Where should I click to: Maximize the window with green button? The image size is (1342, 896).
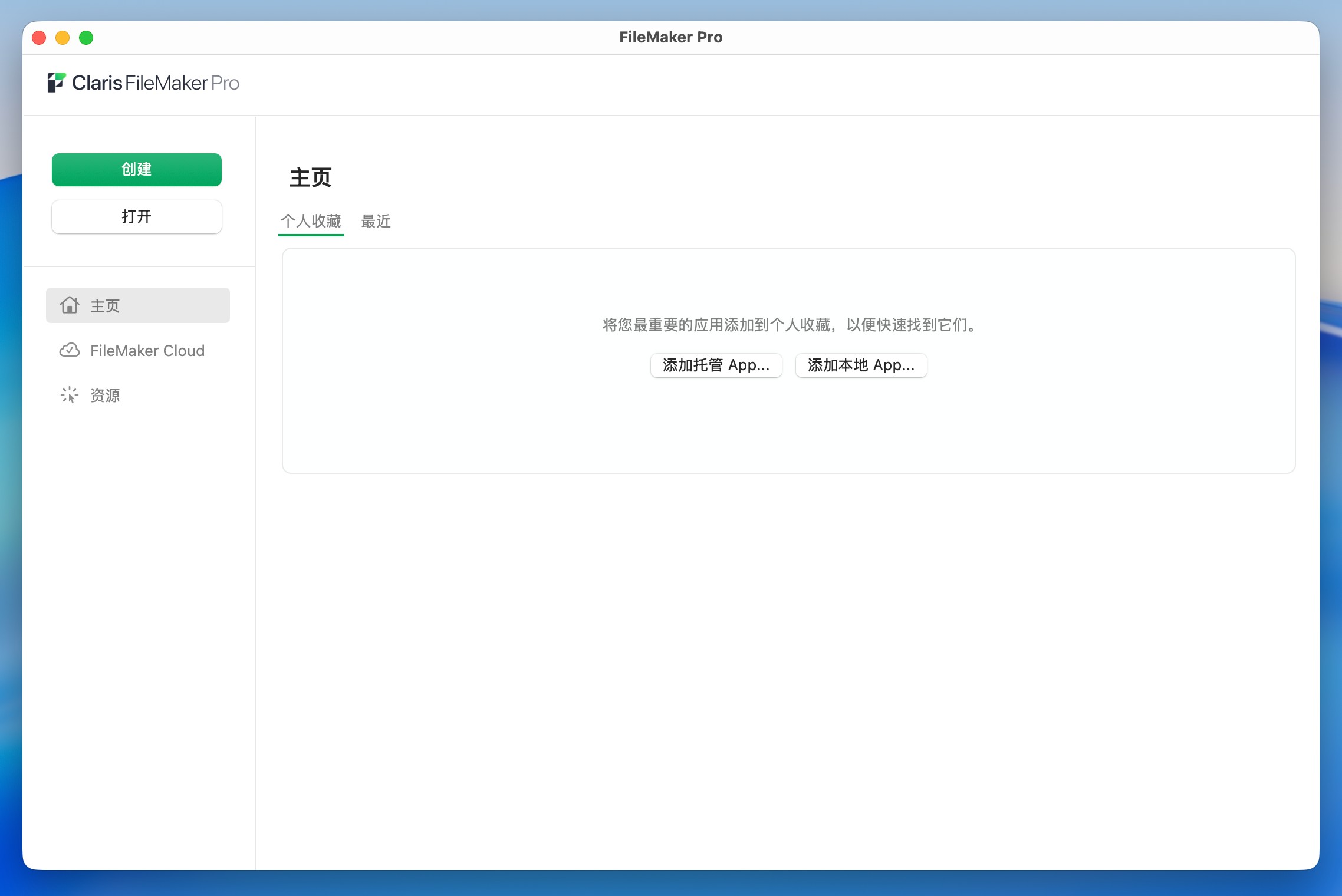click(86, 38)
